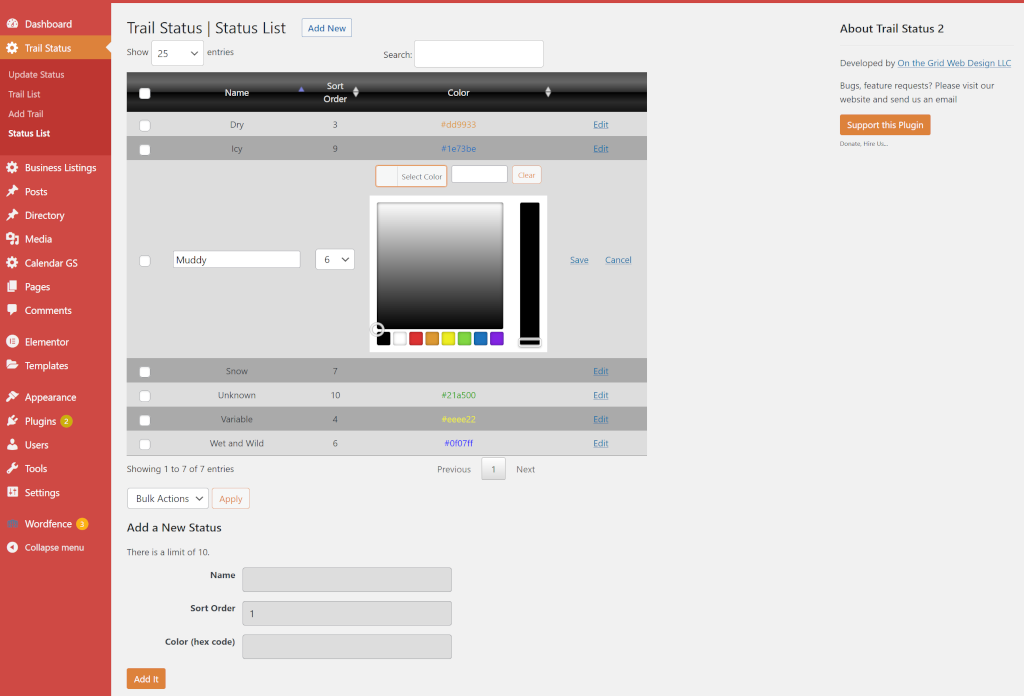
Task: Click the Support this Plugin button
Action: [885, 125]
